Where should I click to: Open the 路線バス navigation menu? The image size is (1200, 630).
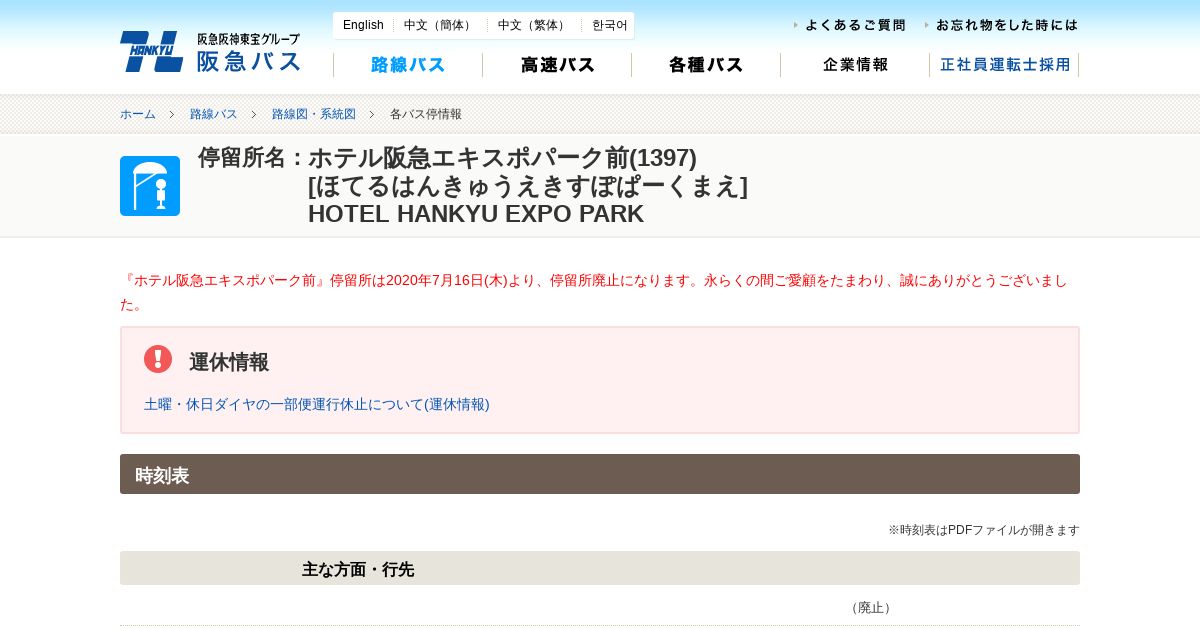point(408,65)
